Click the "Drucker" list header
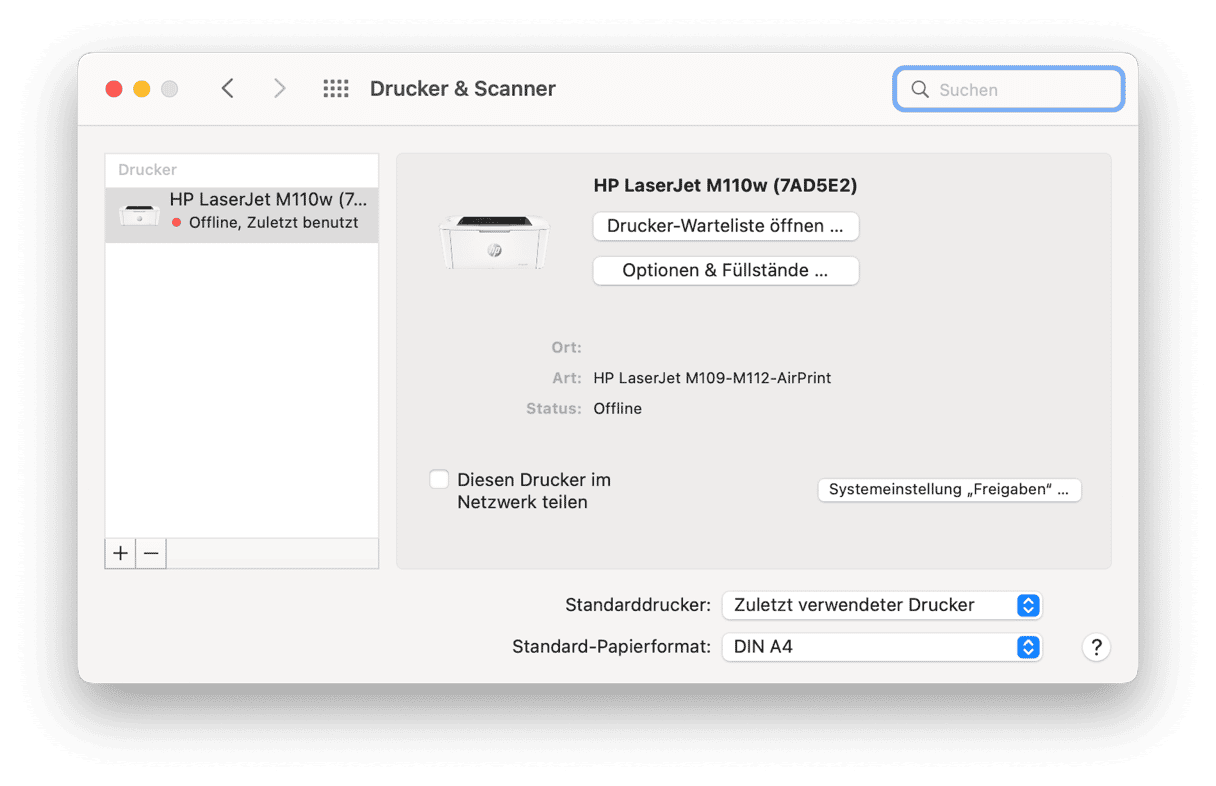 click(x=147, y=170)
